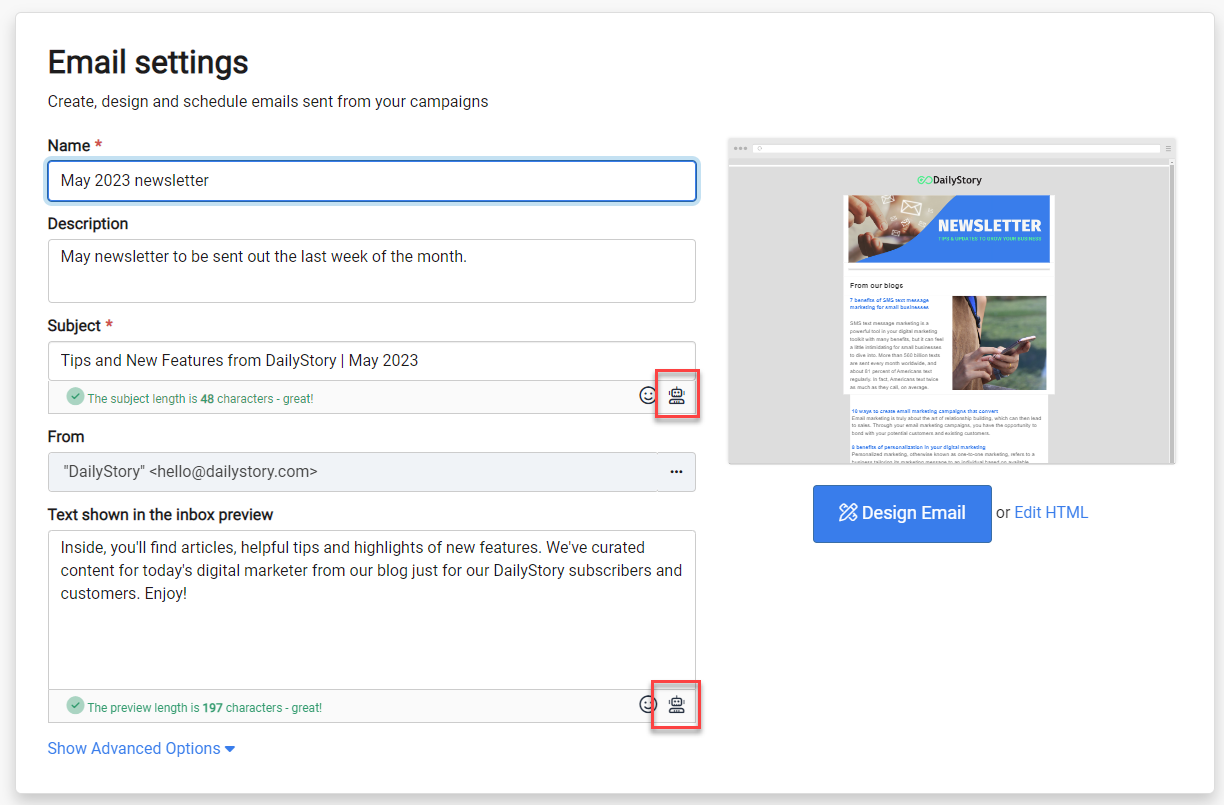Open the From sender ellipsis menu

(677, 472)
